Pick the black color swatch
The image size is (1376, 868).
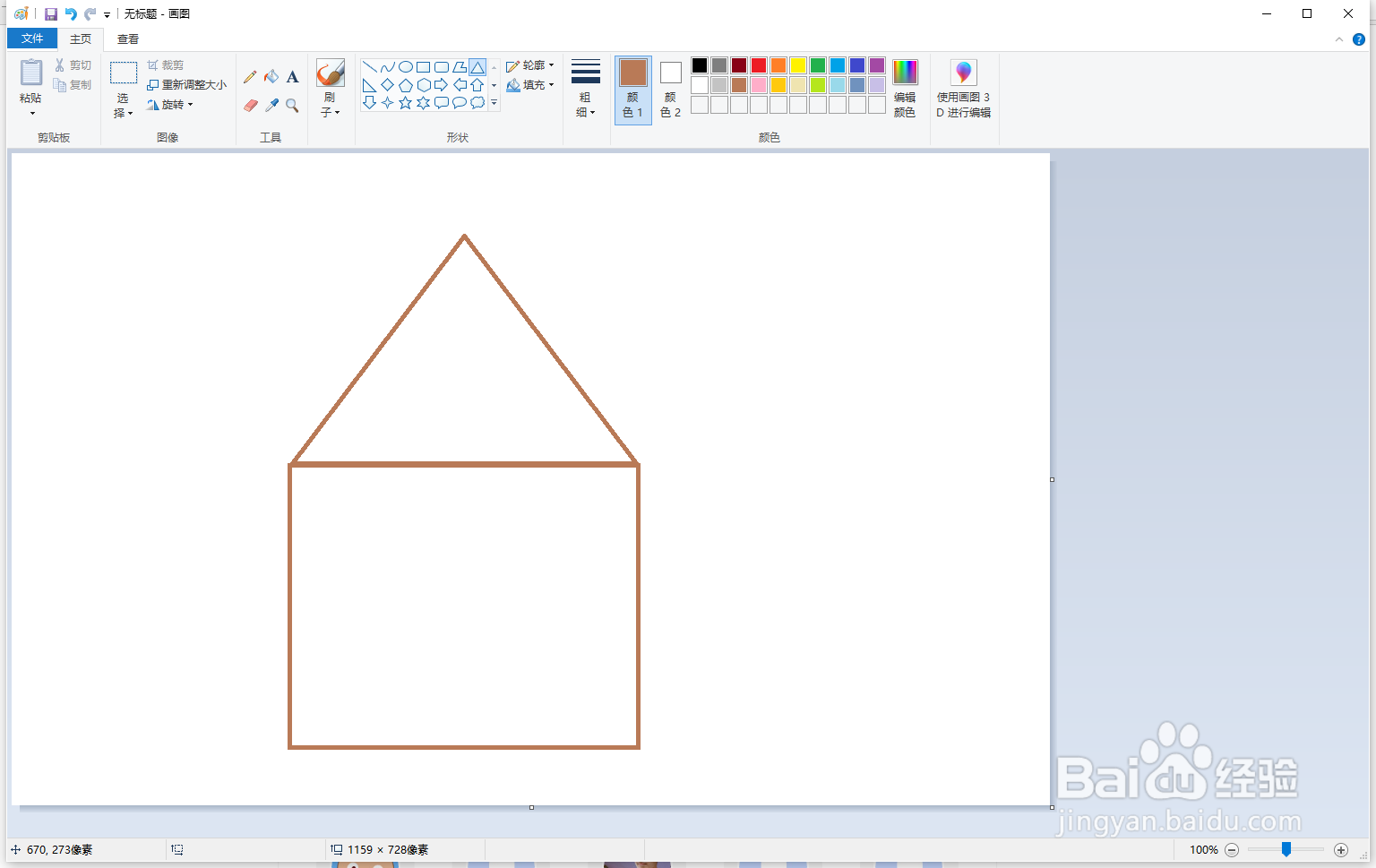point(700,65)
